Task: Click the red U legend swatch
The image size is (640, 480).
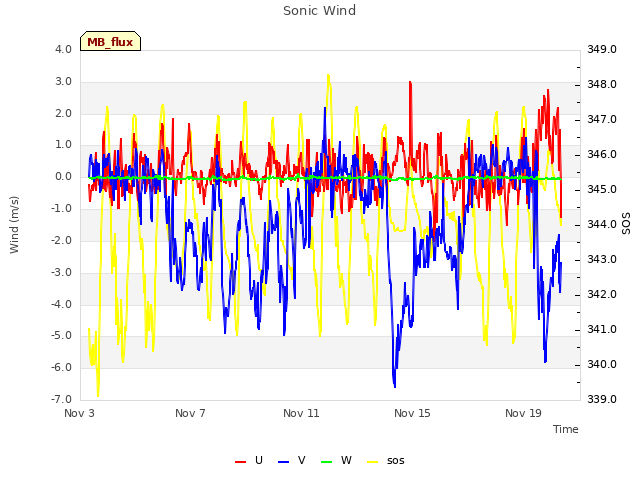Action: click(x=240, y=461)
